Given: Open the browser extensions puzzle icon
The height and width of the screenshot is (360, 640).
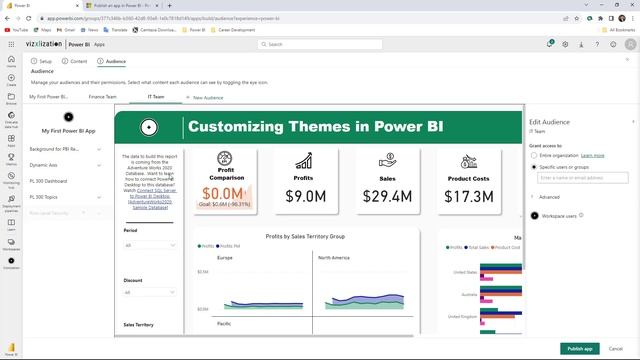Looking at the screenshot, I should 600,18.
